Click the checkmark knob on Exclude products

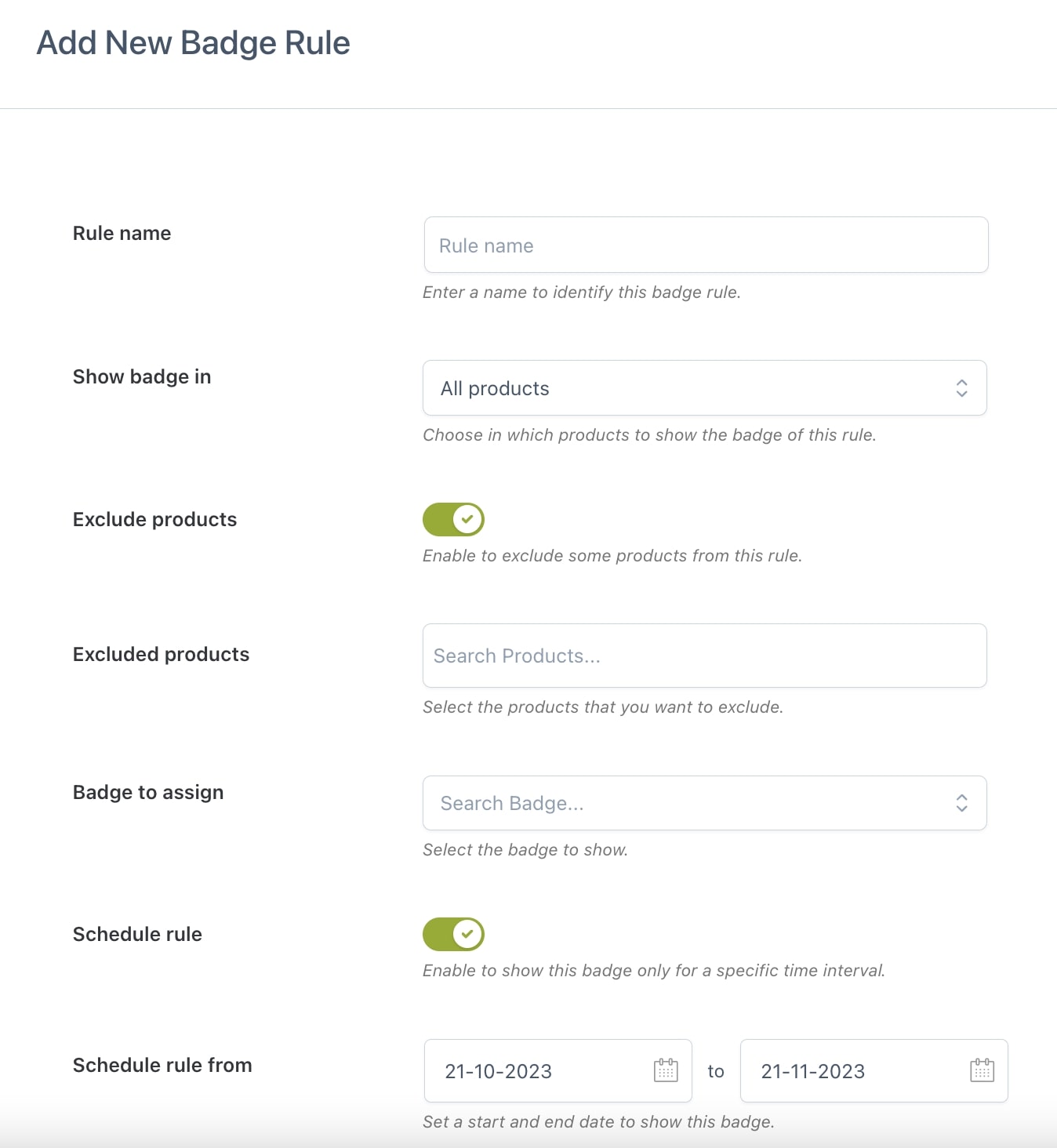click(x=467, y=519)
